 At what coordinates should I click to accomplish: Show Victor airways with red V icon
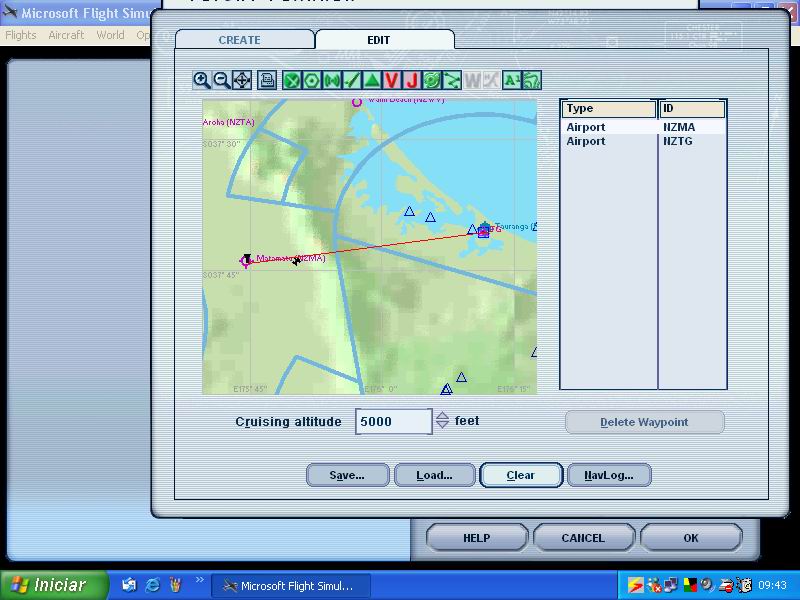click(x=391, y=80)
